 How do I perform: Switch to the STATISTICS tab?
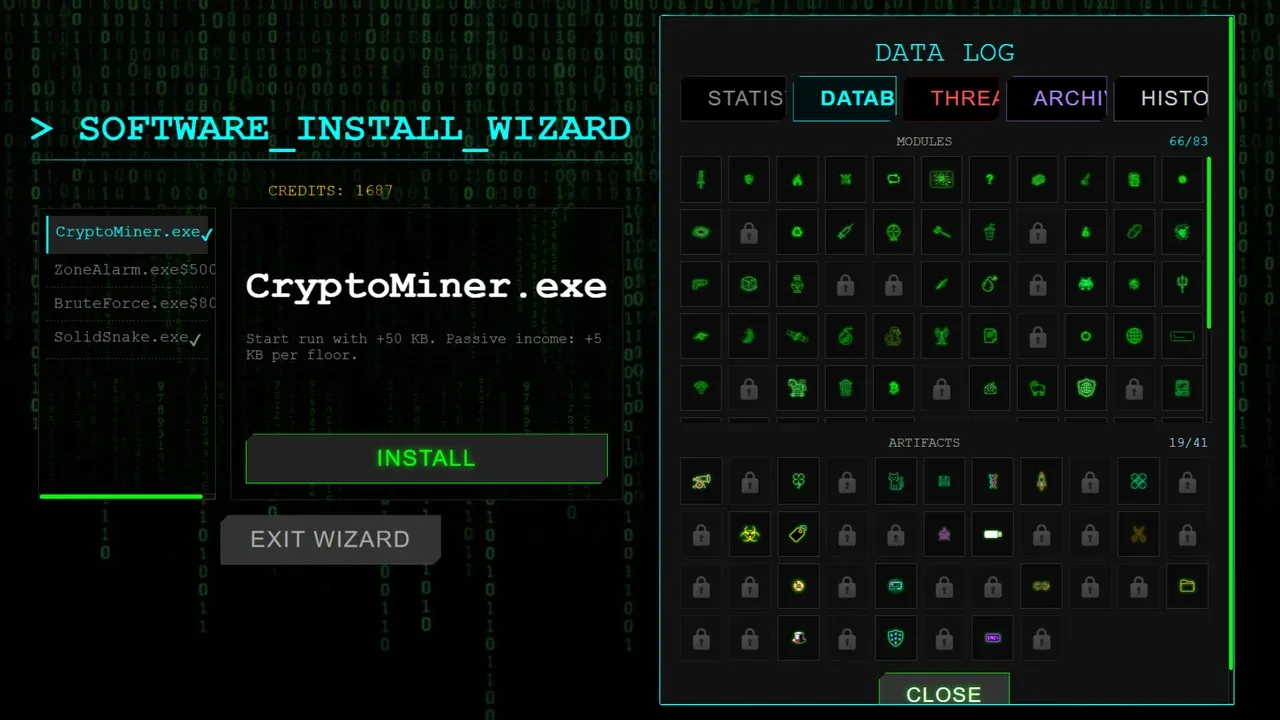[733, 98]
